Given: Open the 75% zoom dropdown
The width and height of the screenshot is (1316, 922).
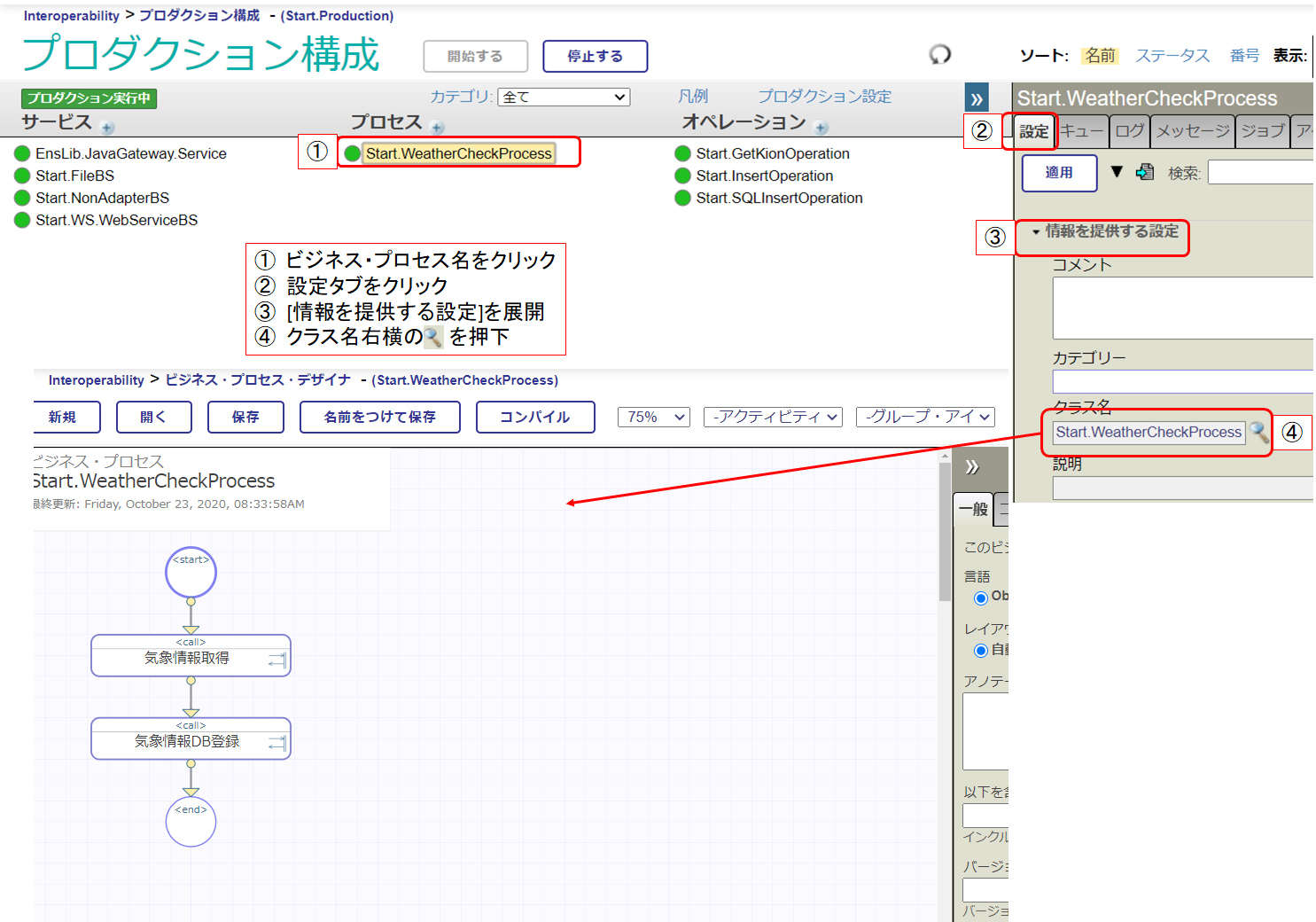Looking at the screenshot, I should click(x=653, y=418).
